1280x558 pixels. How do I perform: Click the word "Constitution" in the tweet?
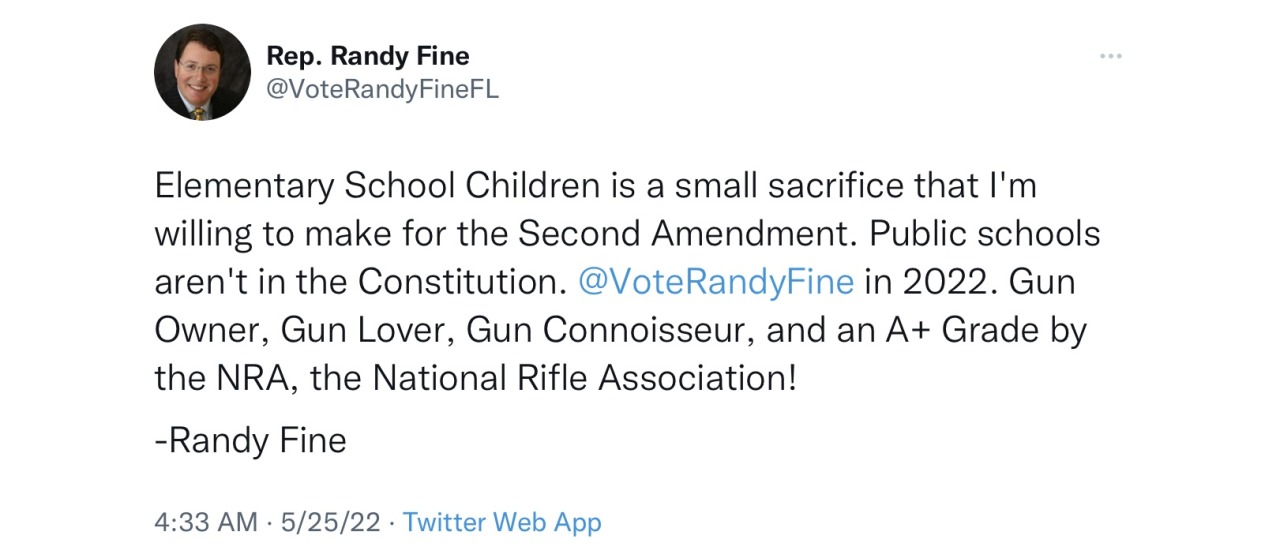tap(456, 282)
